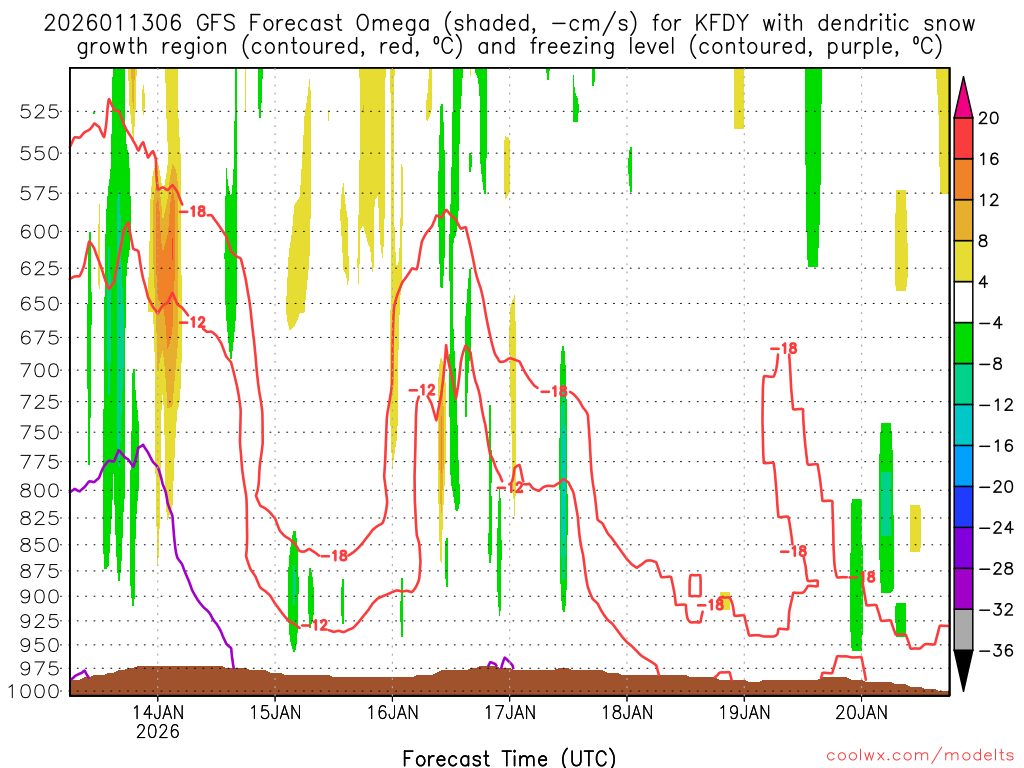Click the 2026 year label under 14JAN
The image size is (1024, 768).
158,731
